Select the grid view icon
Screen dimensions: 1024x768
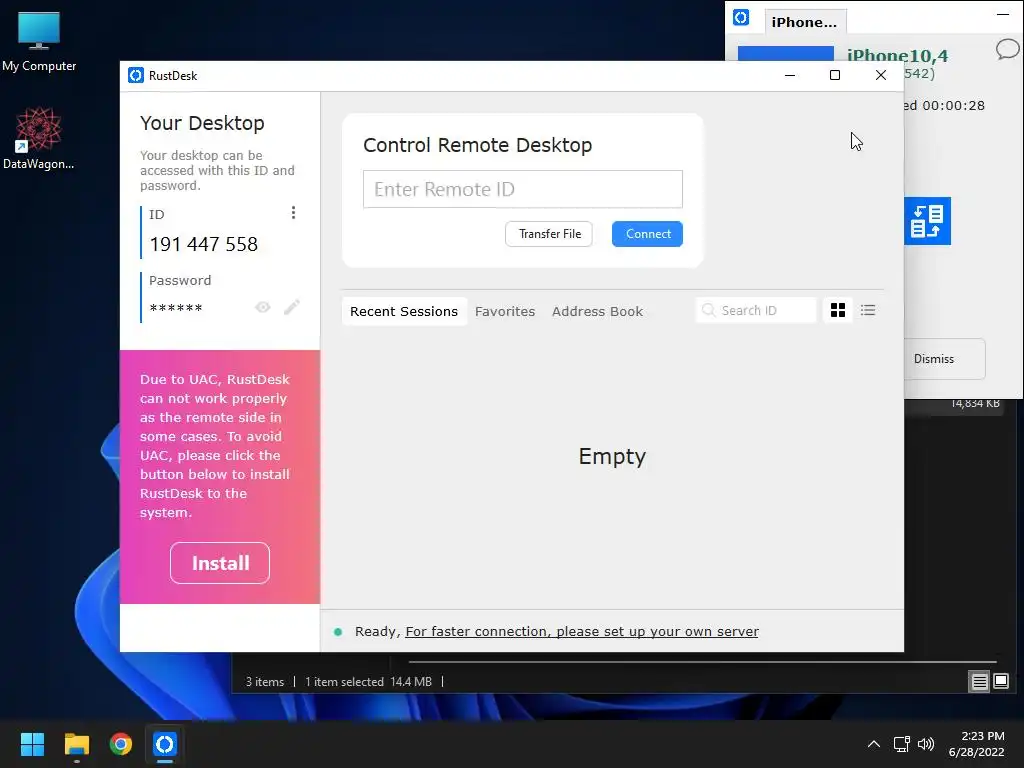[x=838, y=310]
